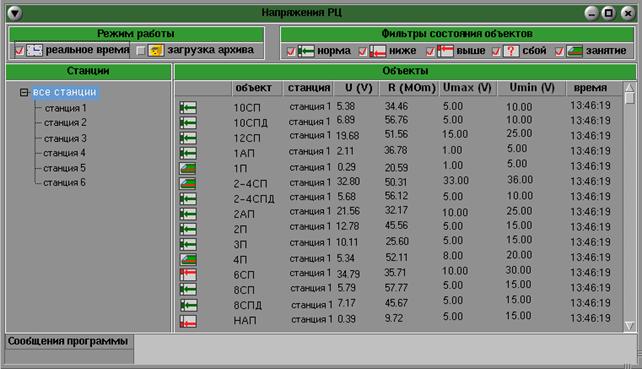Click occupied icon in 4П row

coord(188,259)
